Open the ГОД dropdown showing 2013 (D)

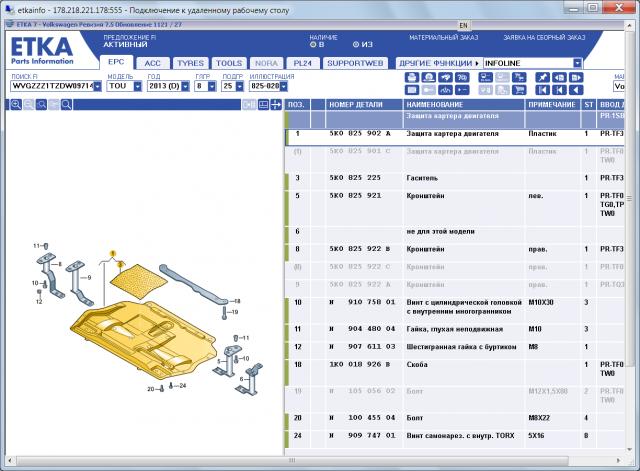coord(185,86)
